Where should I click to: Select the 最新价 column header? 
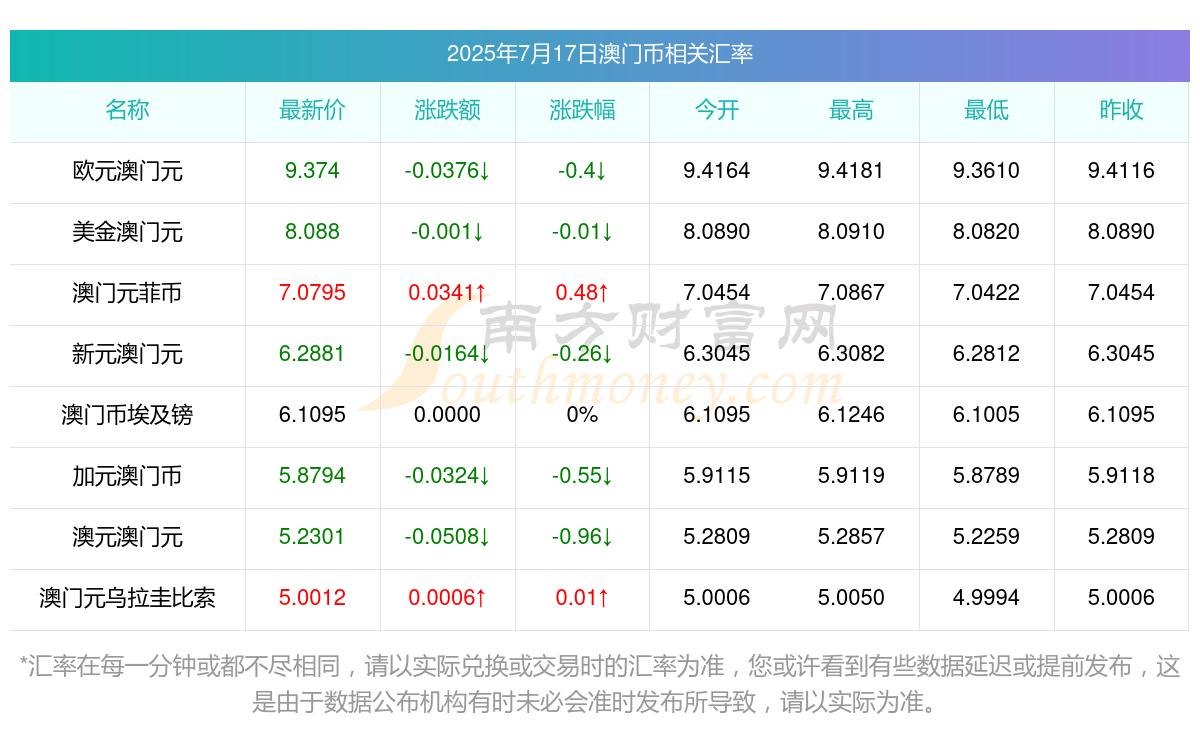coord(313,110)
